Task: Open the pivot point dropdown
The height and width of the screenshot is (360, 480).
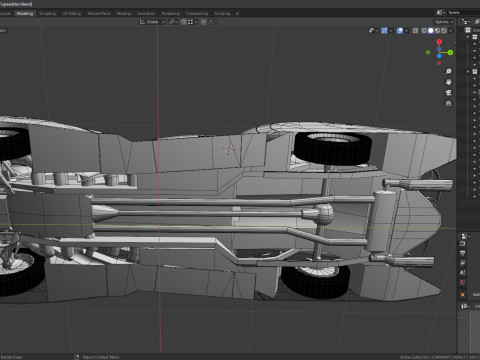Action: 173,22
